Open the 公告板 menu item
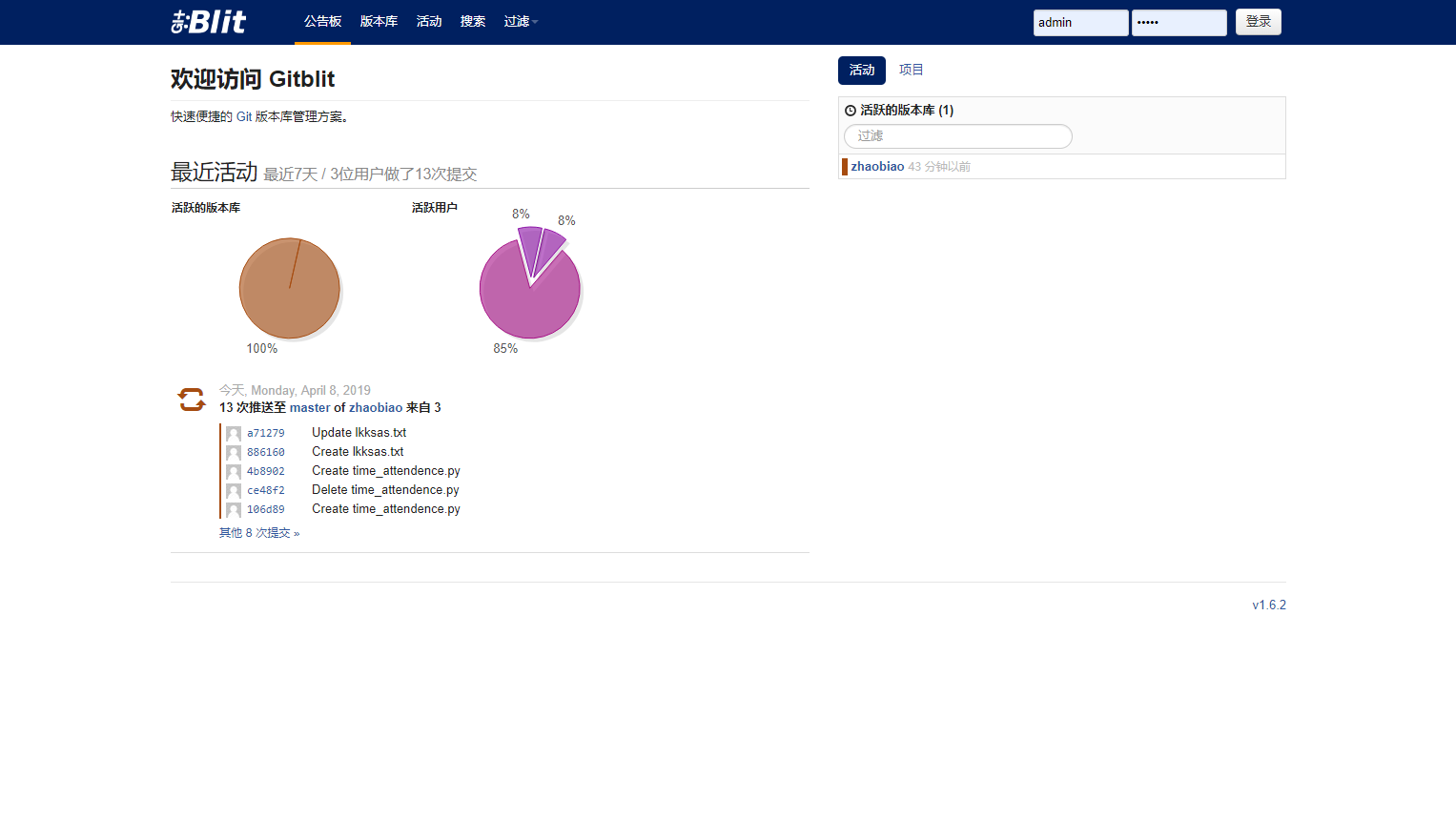 322,22
